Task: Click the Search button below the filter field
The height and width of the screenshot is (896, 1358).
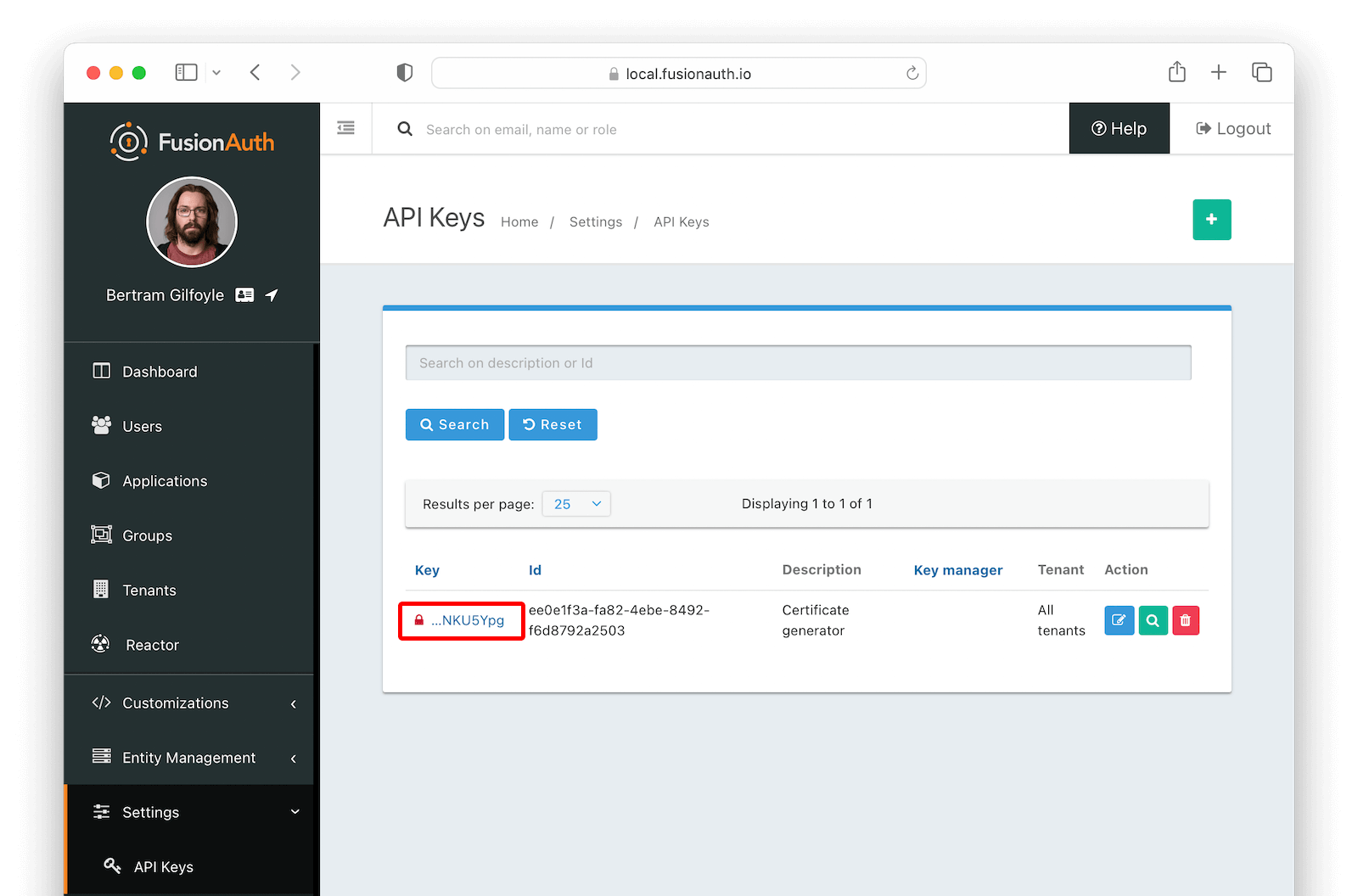Action: coord(455,424)
